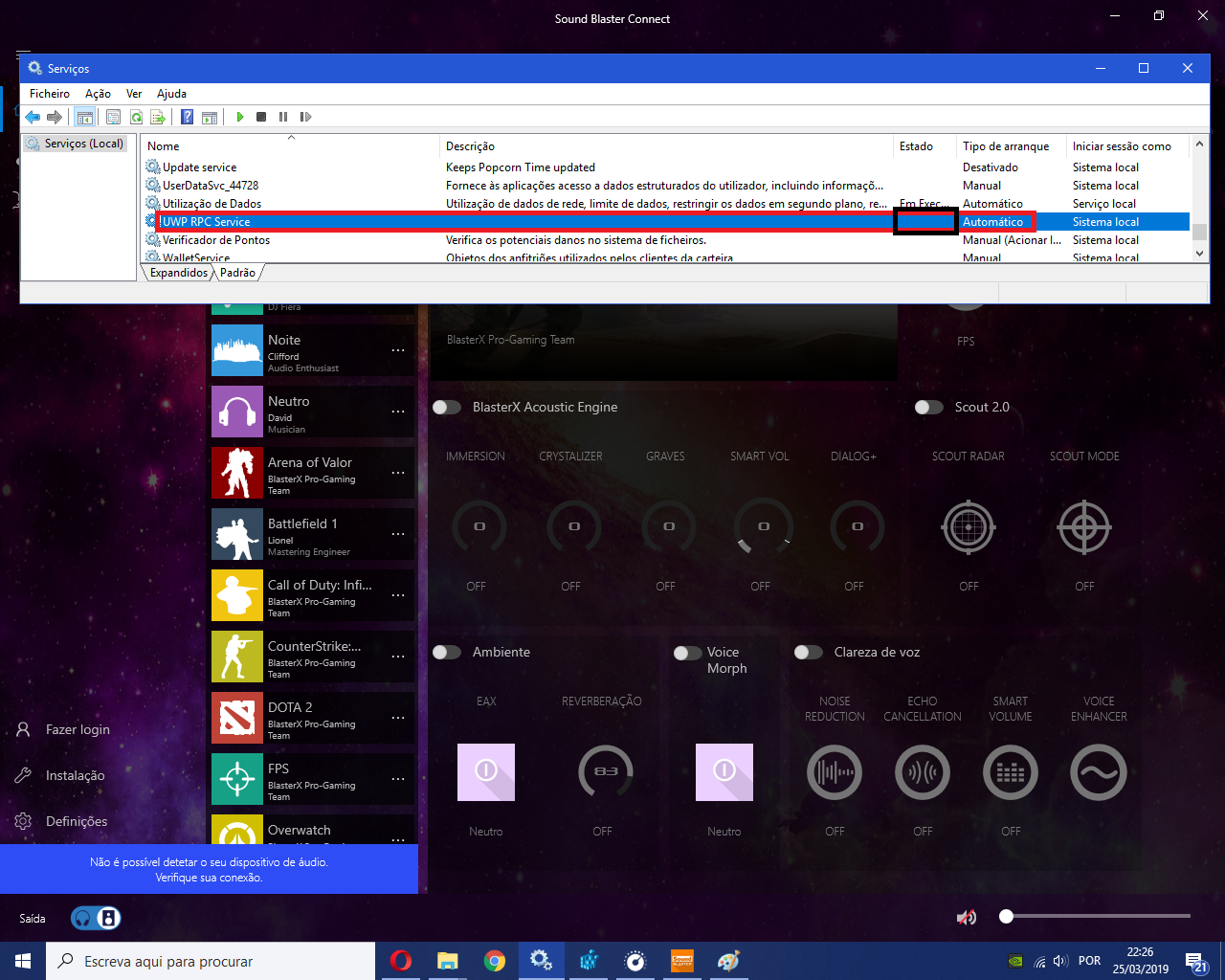
Task: Stop the selected service with stop icon
Action: (261, 117)
